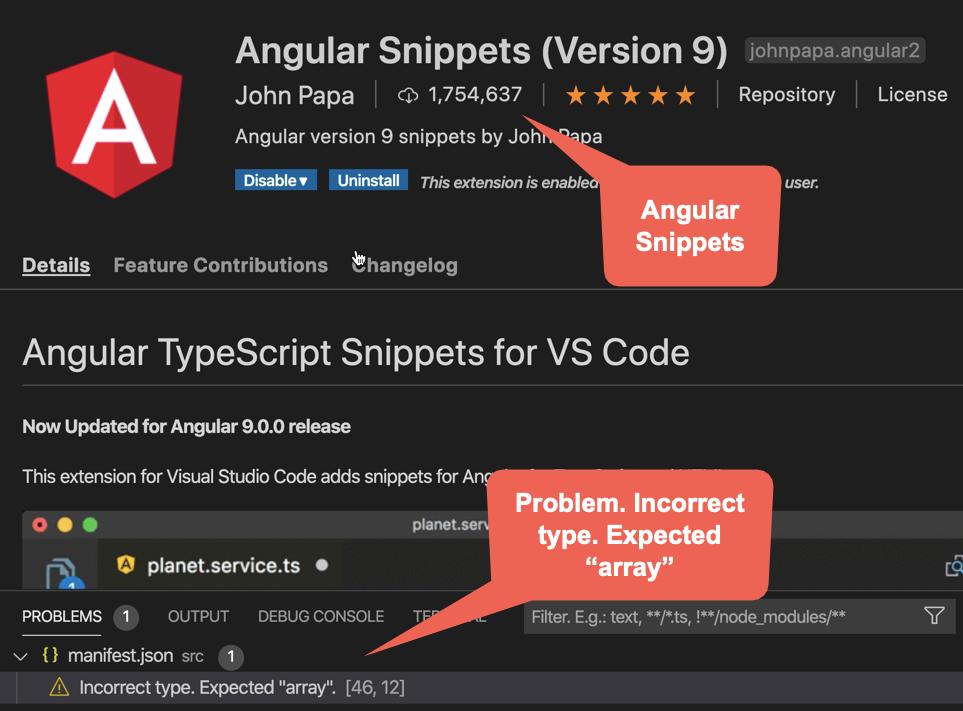This screenshot has height=711, width=963.
Task: Open the License link
Action: click(x=912, y=95)
